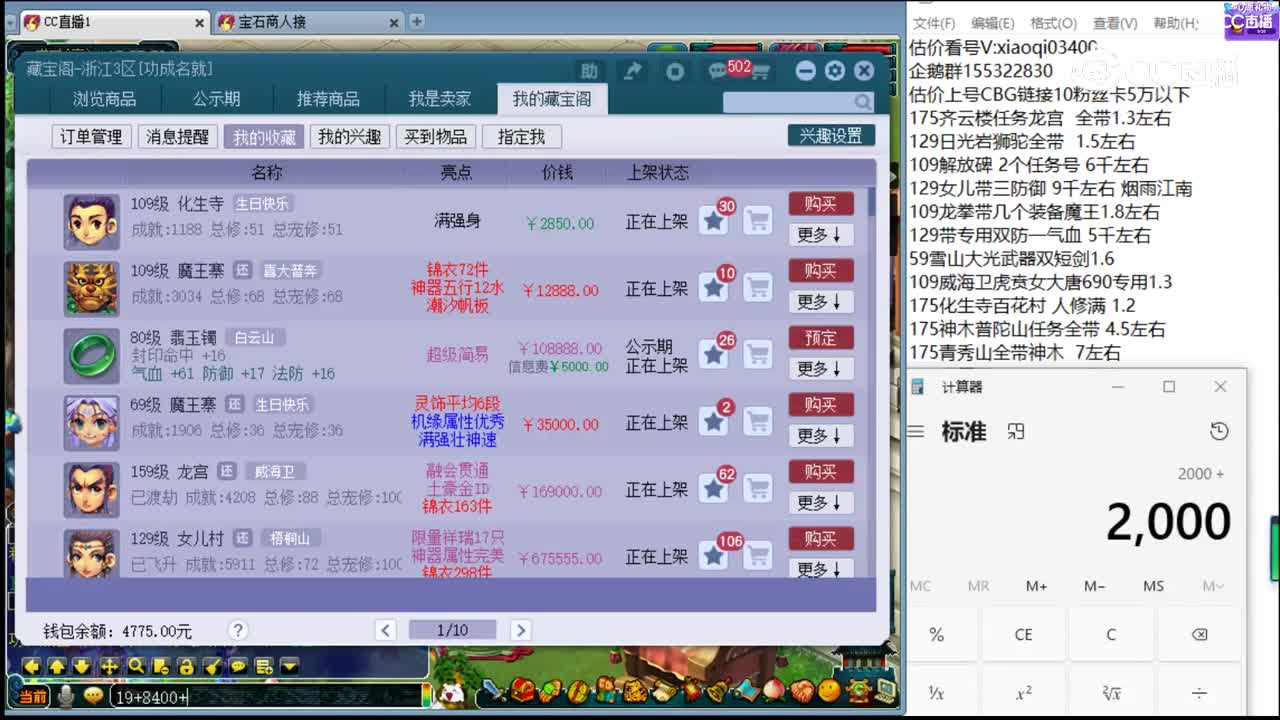
Task: Click the share arrow icon on the title bar
Action: click(x=632, y=71)
